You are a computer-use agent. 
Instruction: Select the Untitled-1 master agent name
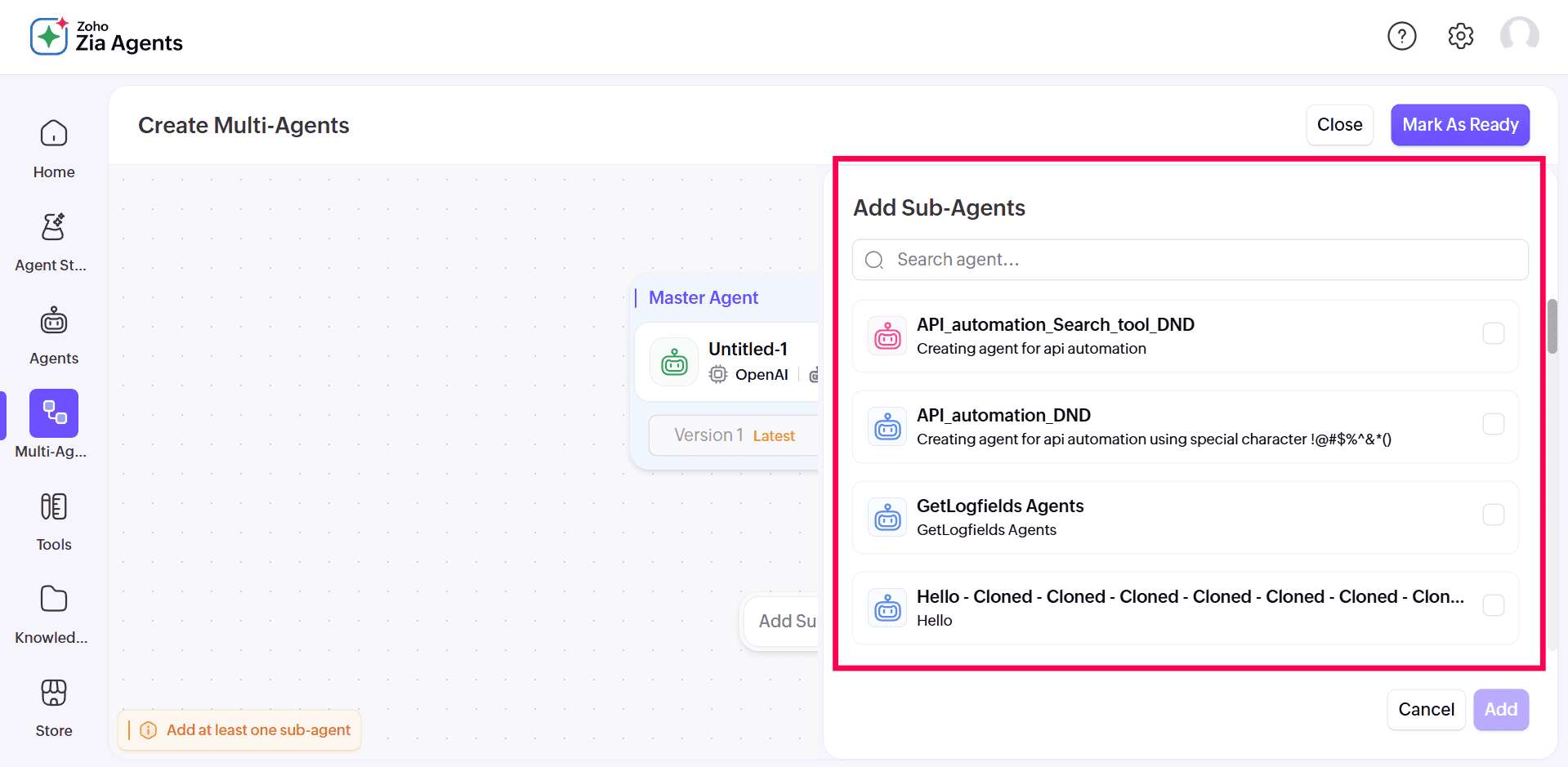pos(748,349)
